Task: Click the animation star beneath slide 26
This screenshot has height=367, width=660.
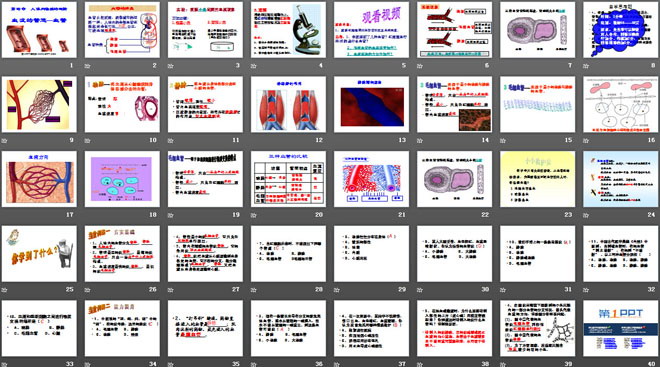Action: pos(88,290)
